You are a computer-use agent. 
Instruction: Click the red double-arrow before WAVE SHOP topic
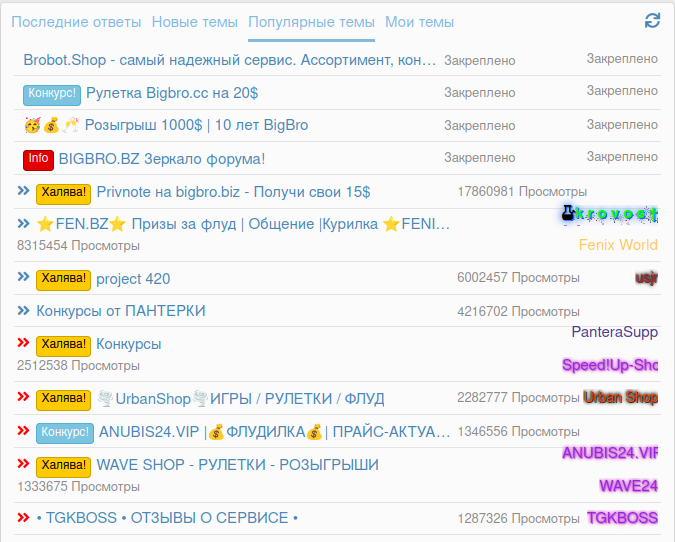tap(23, 464)
